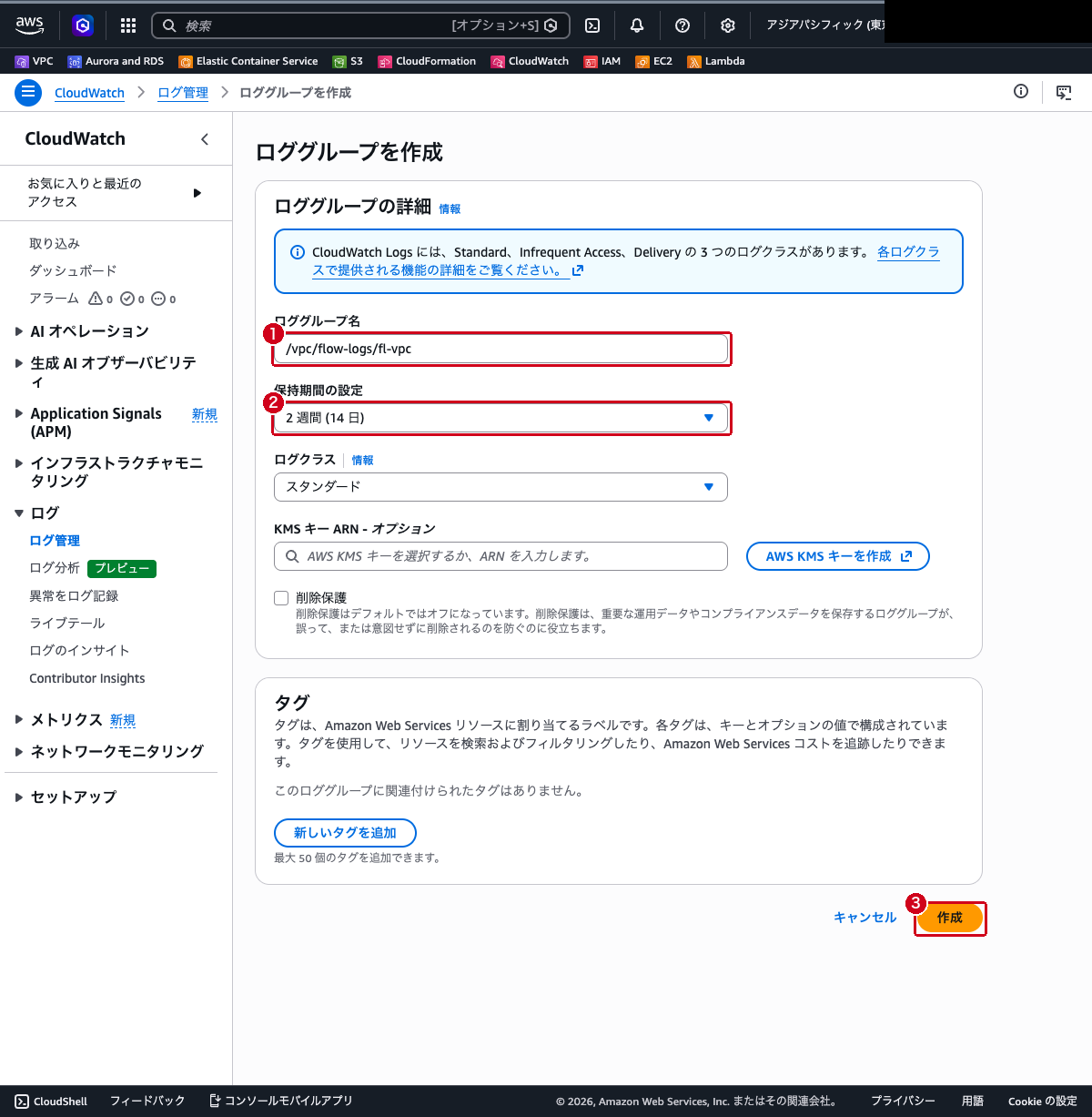Open the region selector アジアパシフィック

[824, 25]
